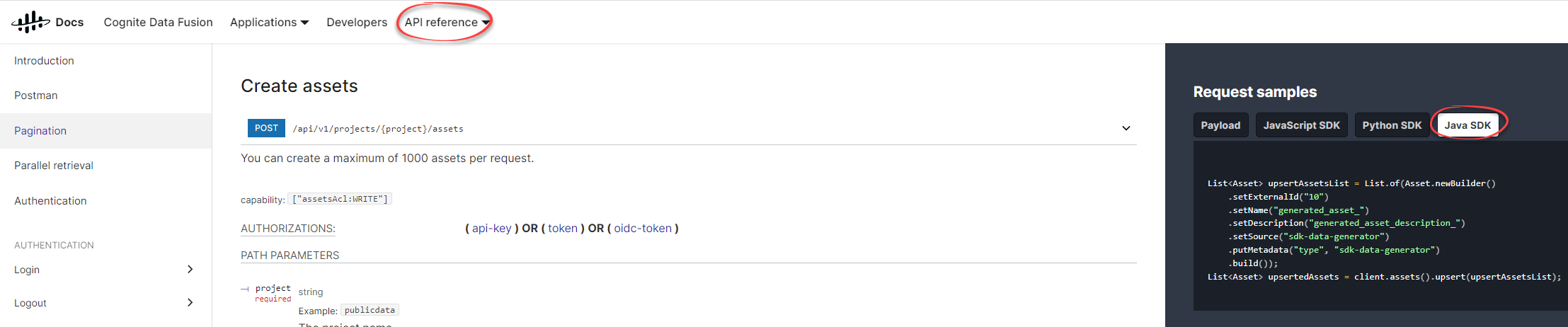The height and width of the screenshot is (327, 1568).
Task: Open Parallel retrieval in sidebar
Action: click(x=54, y=166)
